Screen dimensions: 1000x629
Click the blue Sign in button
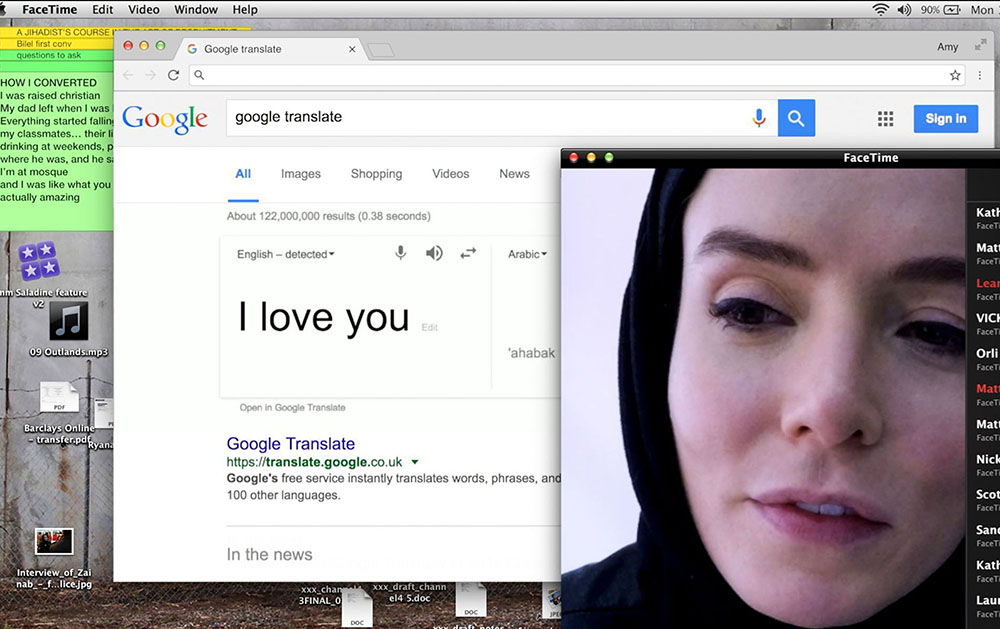tap(945, 119)
